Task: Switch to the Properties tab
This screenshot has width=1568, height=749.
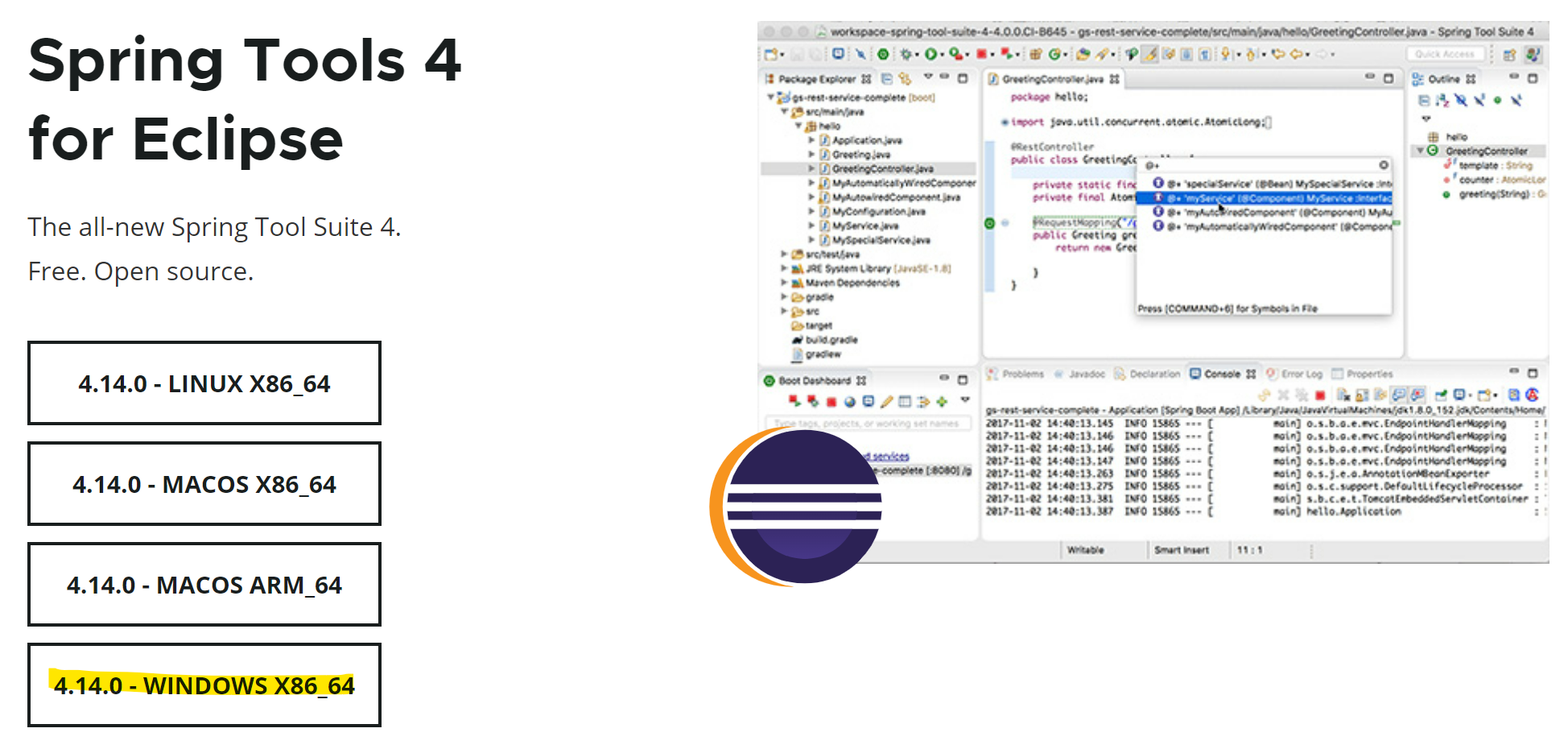Action: click(x=1363, y=374)
